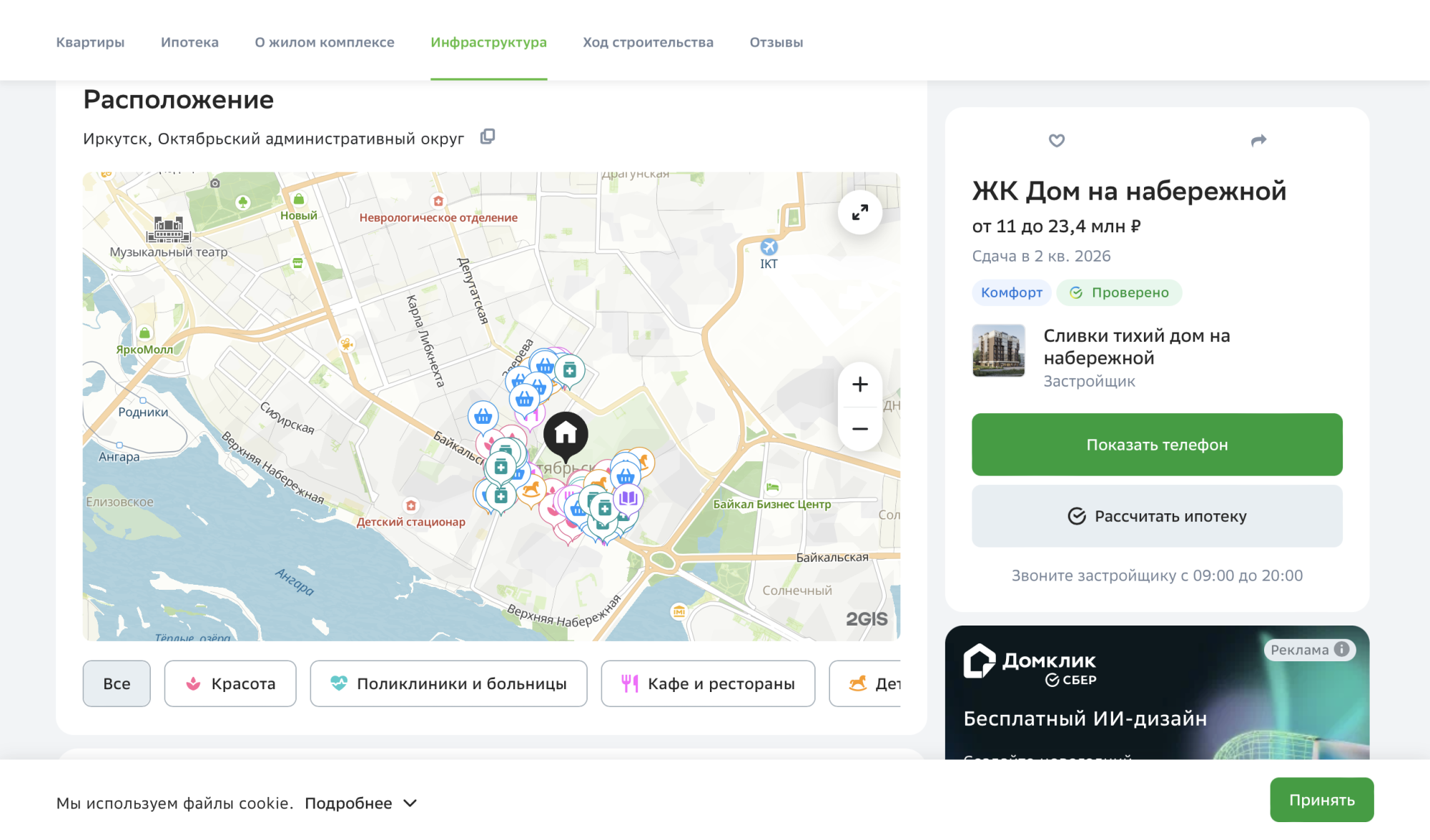
Task: Select the Все category filter
Action: point(117,683)
